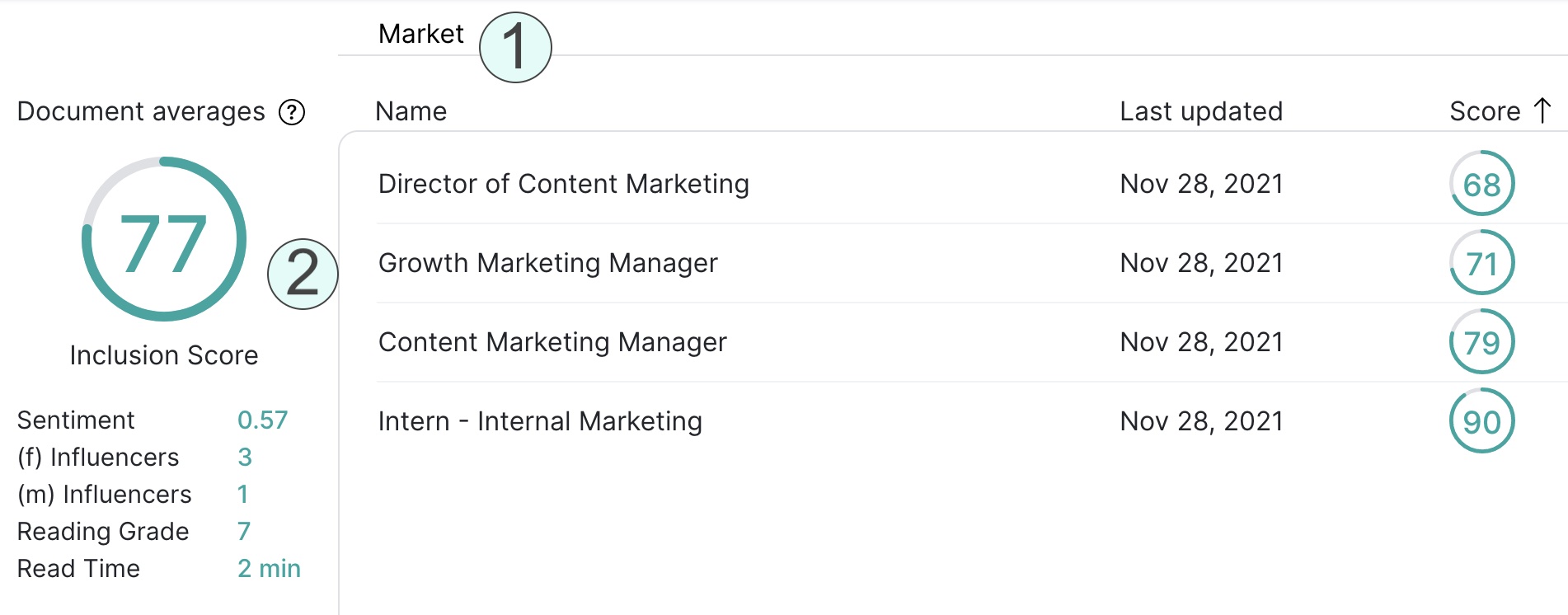Click the 79 score circle
This screenshot has width=1568, height=615.
(1481, 342)
